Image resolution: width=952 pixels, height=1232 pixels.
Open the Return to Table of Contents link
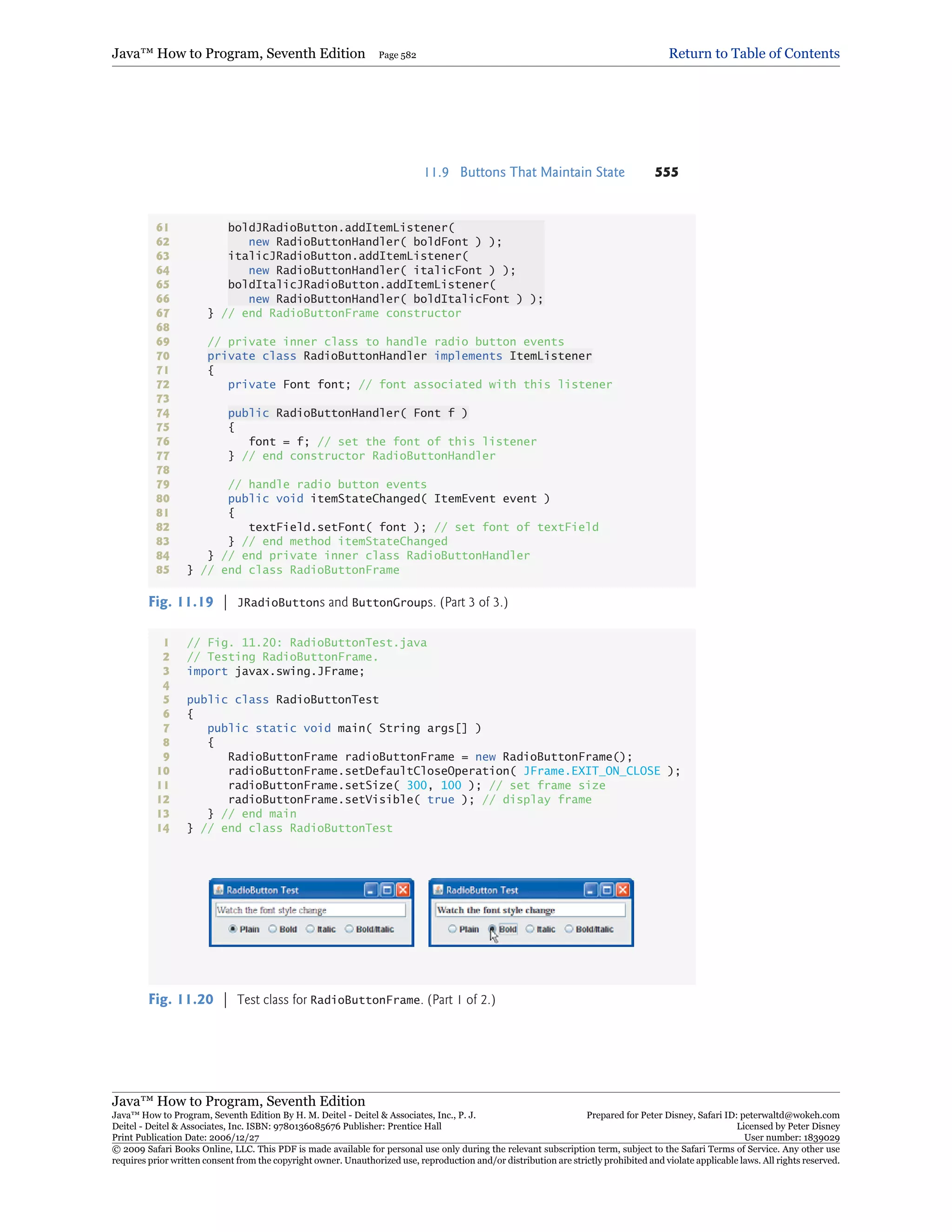(x=754, y=53)
